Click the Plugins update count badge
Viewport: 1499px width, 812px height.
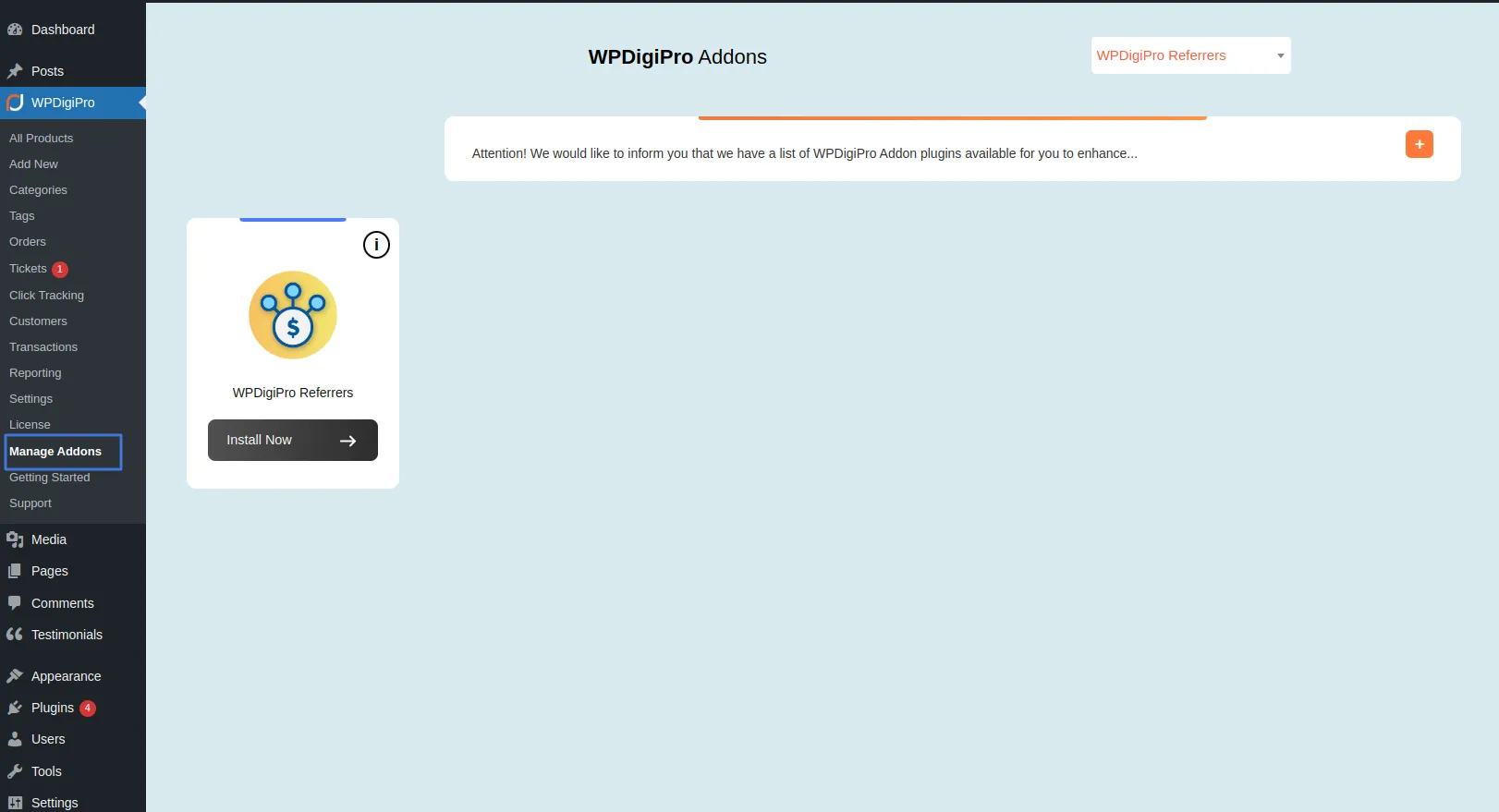[88, 709]
